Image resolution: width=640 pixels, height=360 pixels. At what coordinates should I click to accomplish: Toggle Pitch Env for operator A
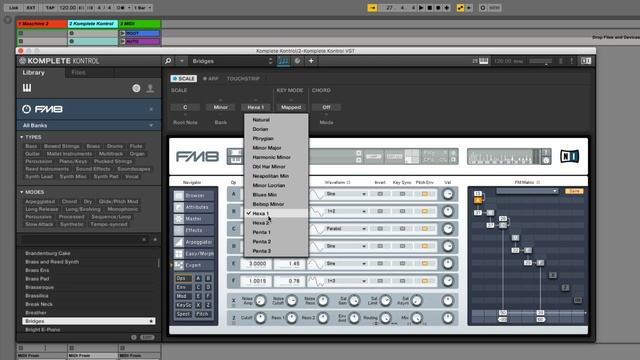424,194
